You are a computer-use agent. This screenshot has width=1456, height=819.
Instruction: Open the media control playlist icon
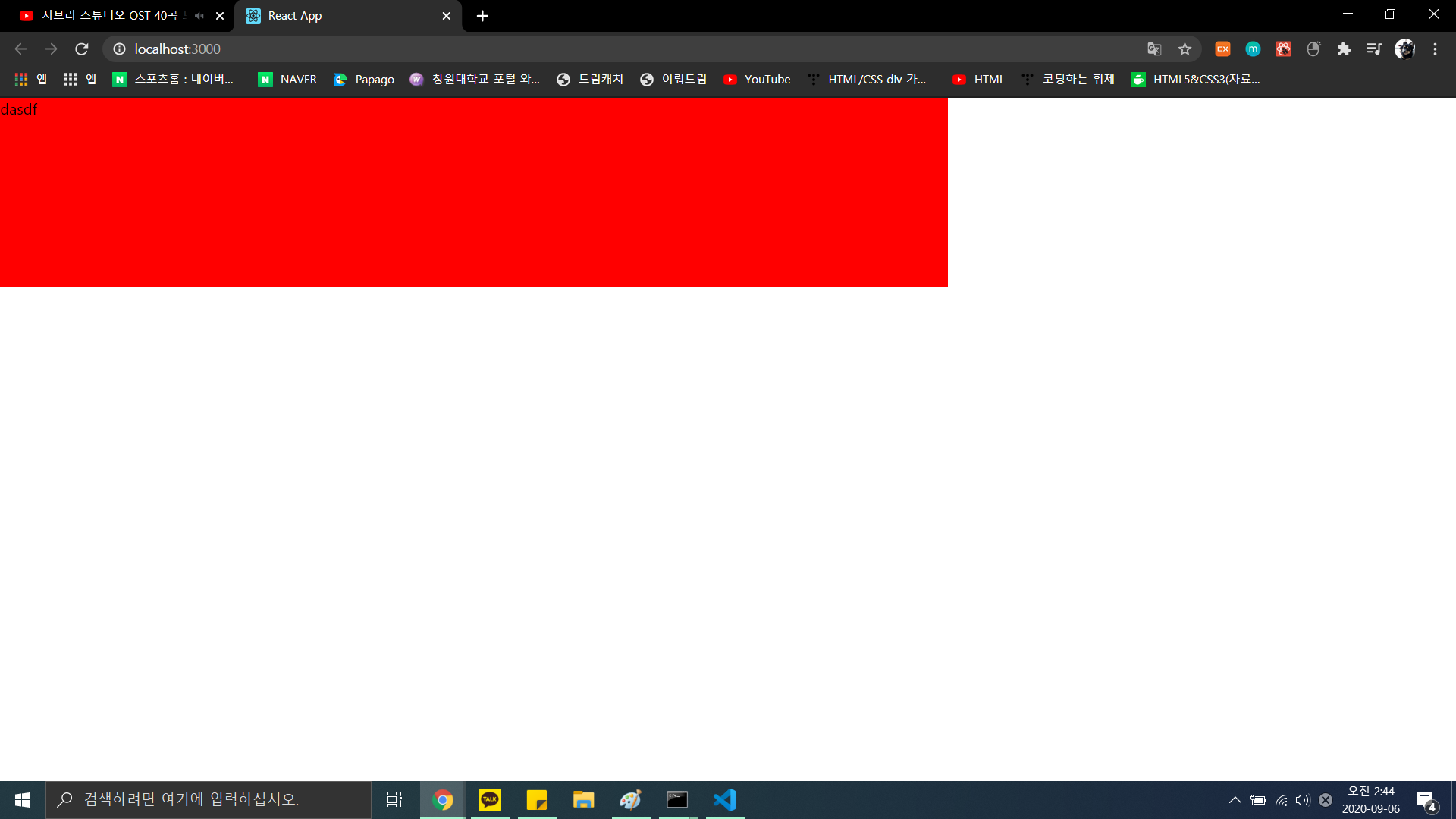pyautogui.click(x=1374, y=49)
